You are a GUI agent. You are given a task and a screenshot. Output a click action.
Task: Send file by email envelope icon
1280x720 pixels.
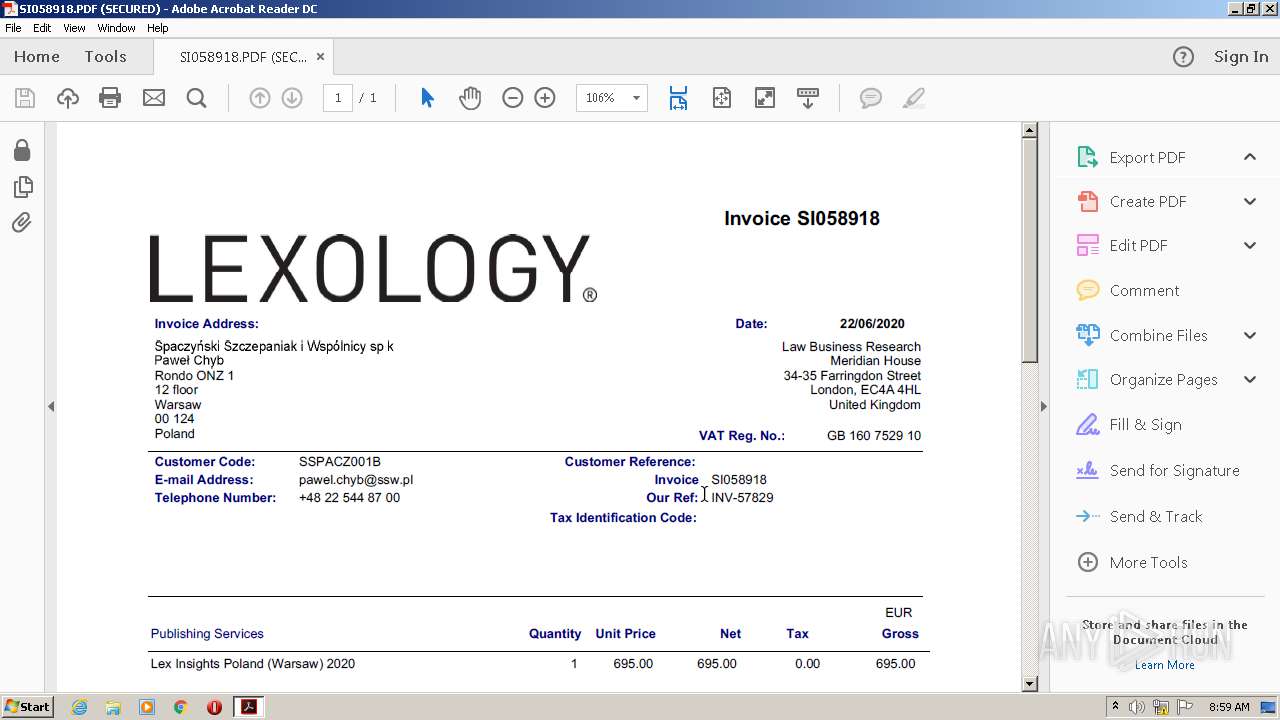tap(154, 98)
